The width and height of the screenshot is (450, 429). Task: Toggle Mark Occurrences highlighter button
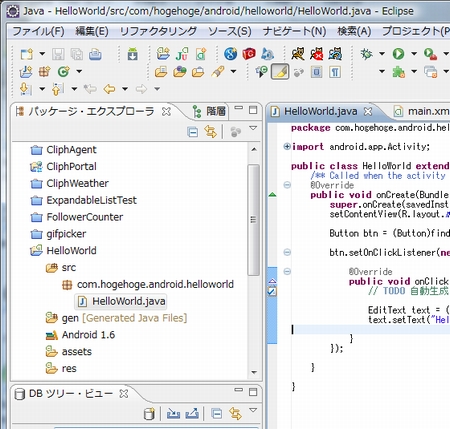(x=280, y=72)
